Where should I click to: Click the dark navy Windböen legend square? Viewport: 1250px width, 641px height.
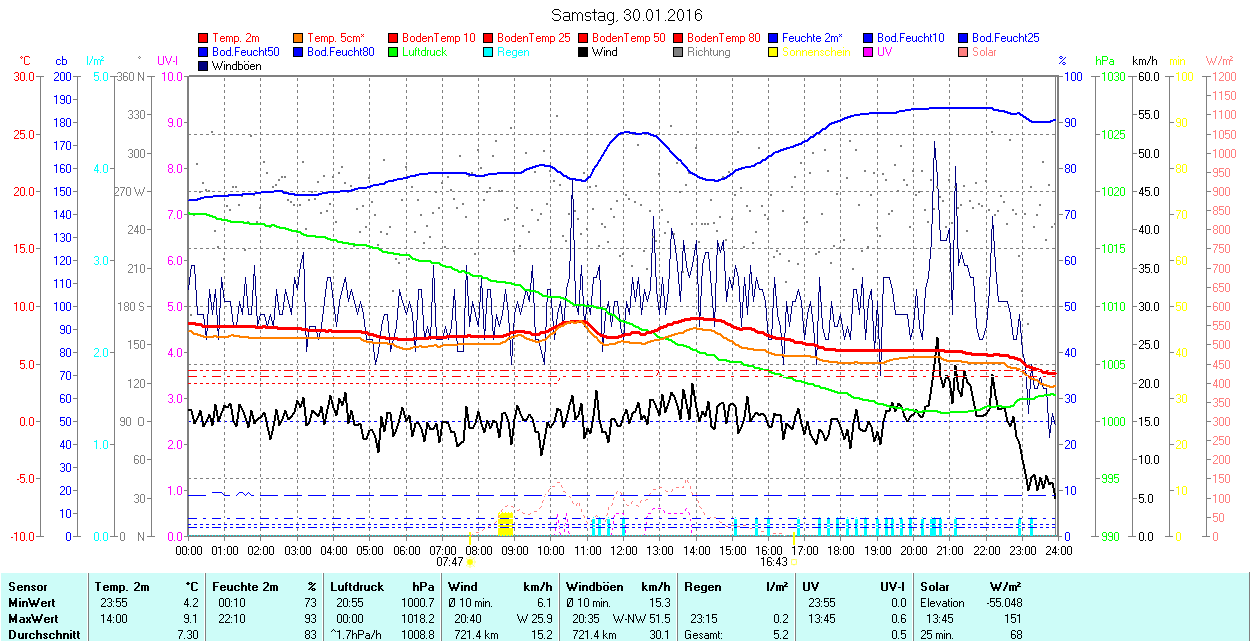pos(203,66)
